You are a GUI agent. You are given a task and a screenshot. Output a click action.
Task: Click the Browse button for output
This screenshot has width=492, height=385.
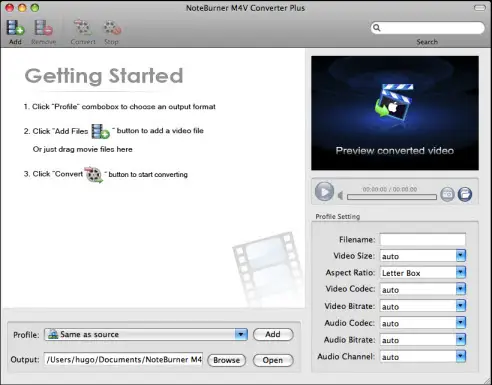click(x=227, y=360)
